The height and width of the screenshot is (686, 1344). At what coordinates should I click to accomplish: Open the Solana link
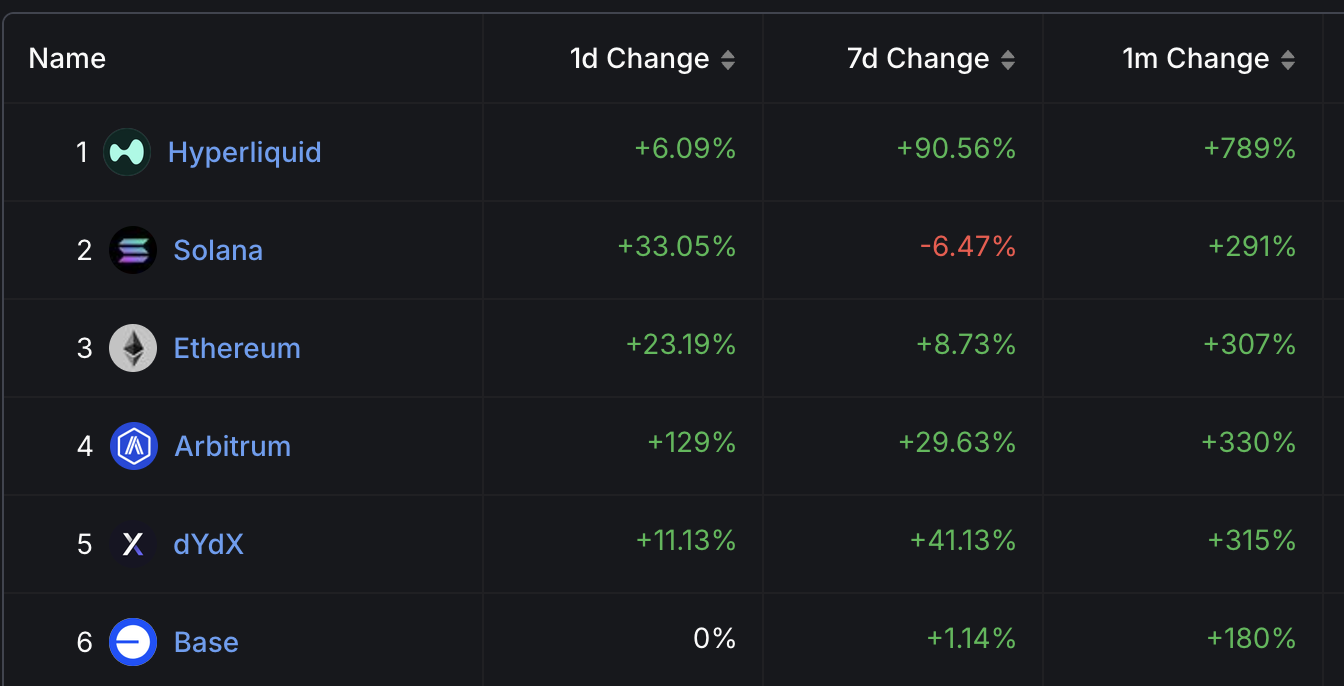click(x=218, y=250)
